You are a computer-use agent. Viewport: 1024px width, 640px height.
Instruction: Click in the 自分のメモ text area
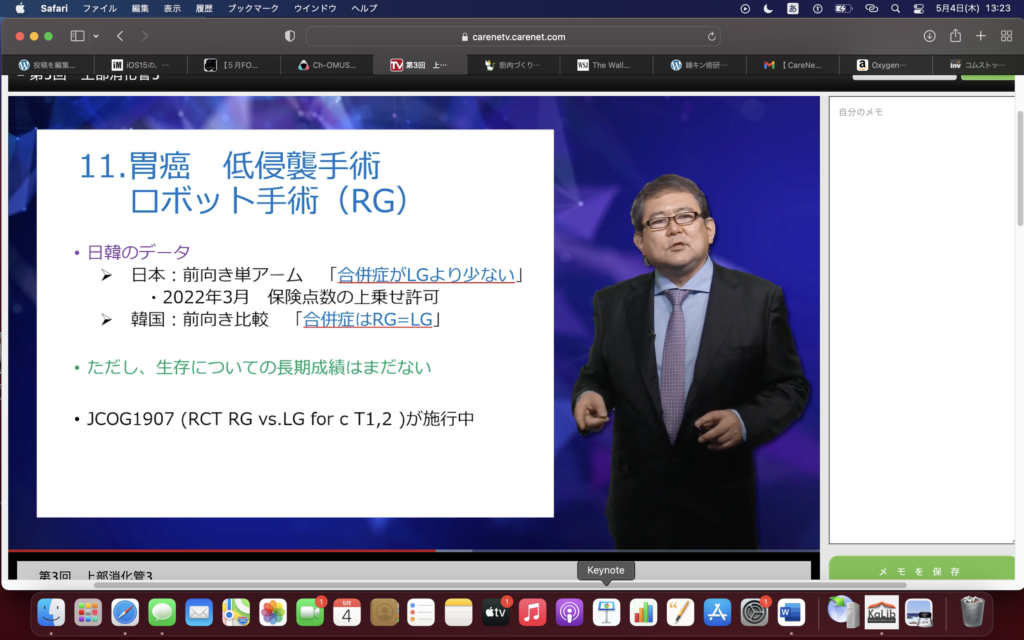(x=920, y=320)
